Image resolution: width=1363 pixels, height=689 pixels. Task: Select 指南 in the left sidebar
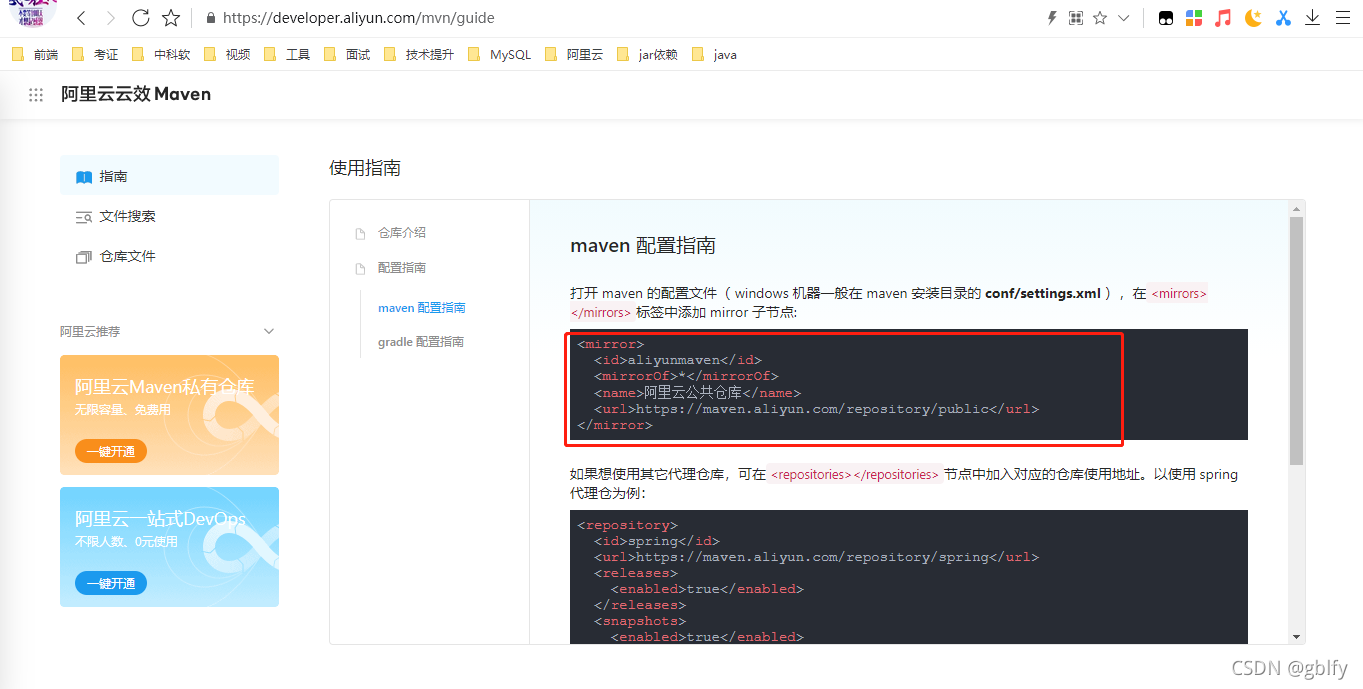click(169, 176)
